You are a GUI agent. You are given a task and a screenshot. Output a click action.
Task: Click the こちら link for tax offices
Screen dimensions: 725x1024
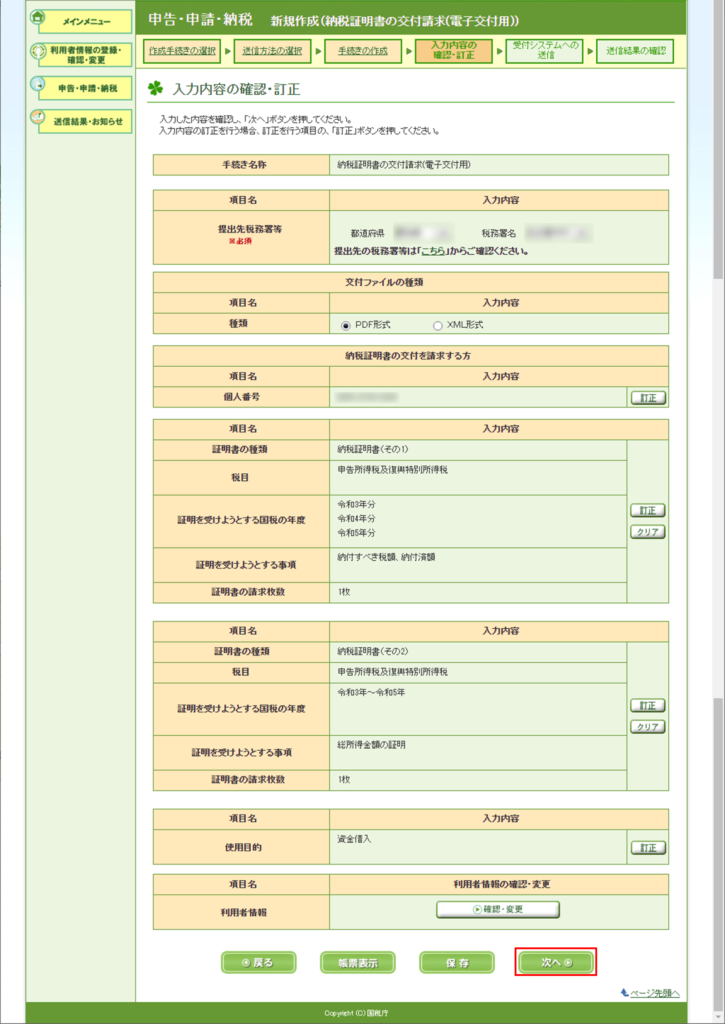pos(432,251)
